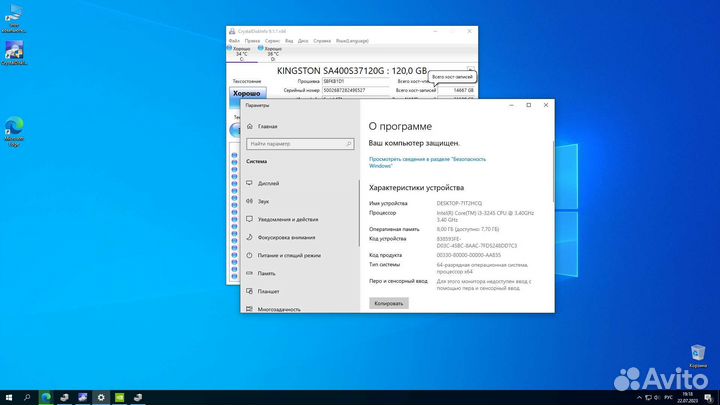Open the Windows Start menu
The width and height of the screenshot is (720, 405).
pyautogui.click(x=9, y=398)
